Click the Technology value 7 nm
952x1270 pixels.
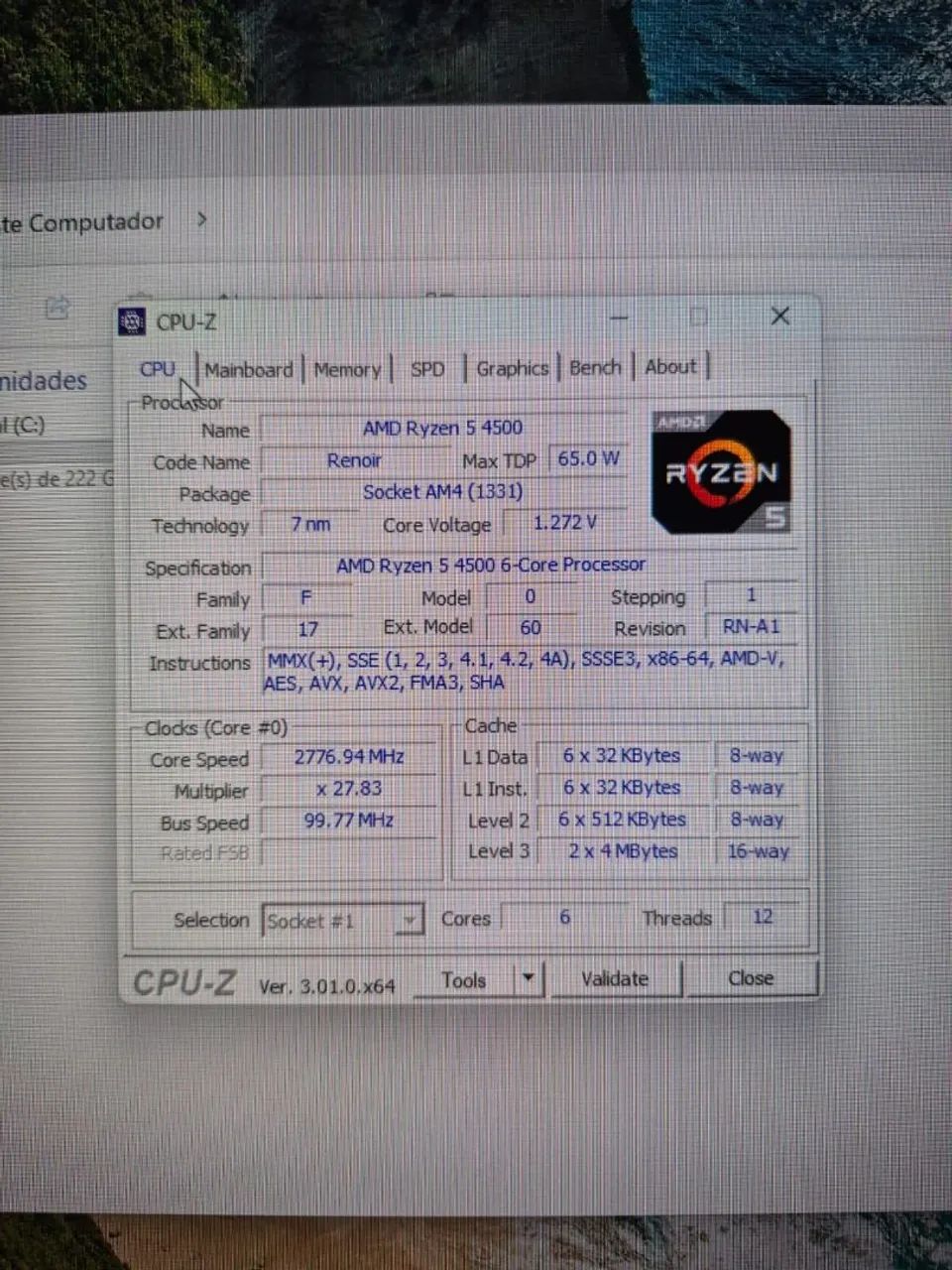tap(310, 524)
